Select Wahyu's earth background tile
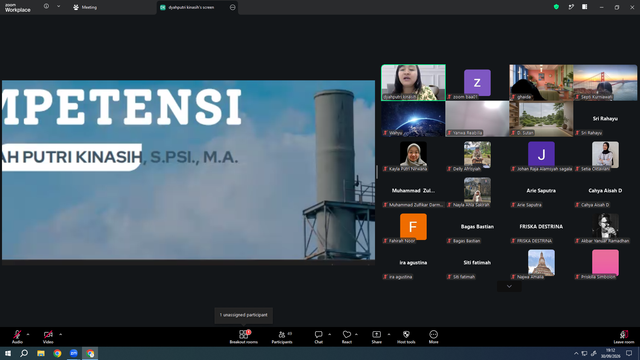Screen dimensions: 640x360 (413, 119)
